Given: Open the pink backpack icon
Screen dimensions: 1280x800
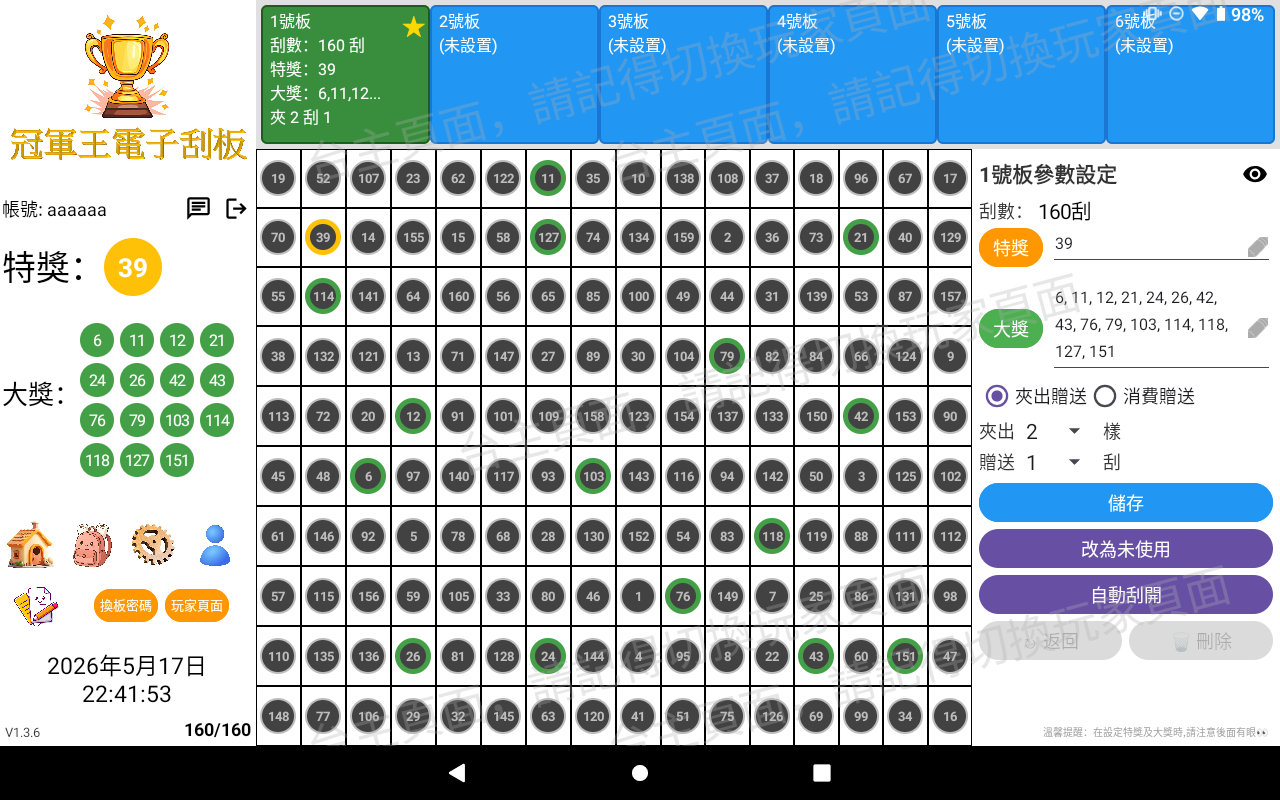Looking at the screenshot, I should pyautogui.click(x=92, y=545).
